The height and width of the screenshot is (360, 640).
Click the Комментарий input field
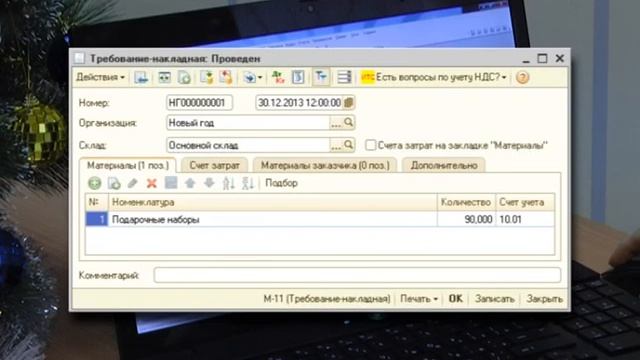click(357, 275)
